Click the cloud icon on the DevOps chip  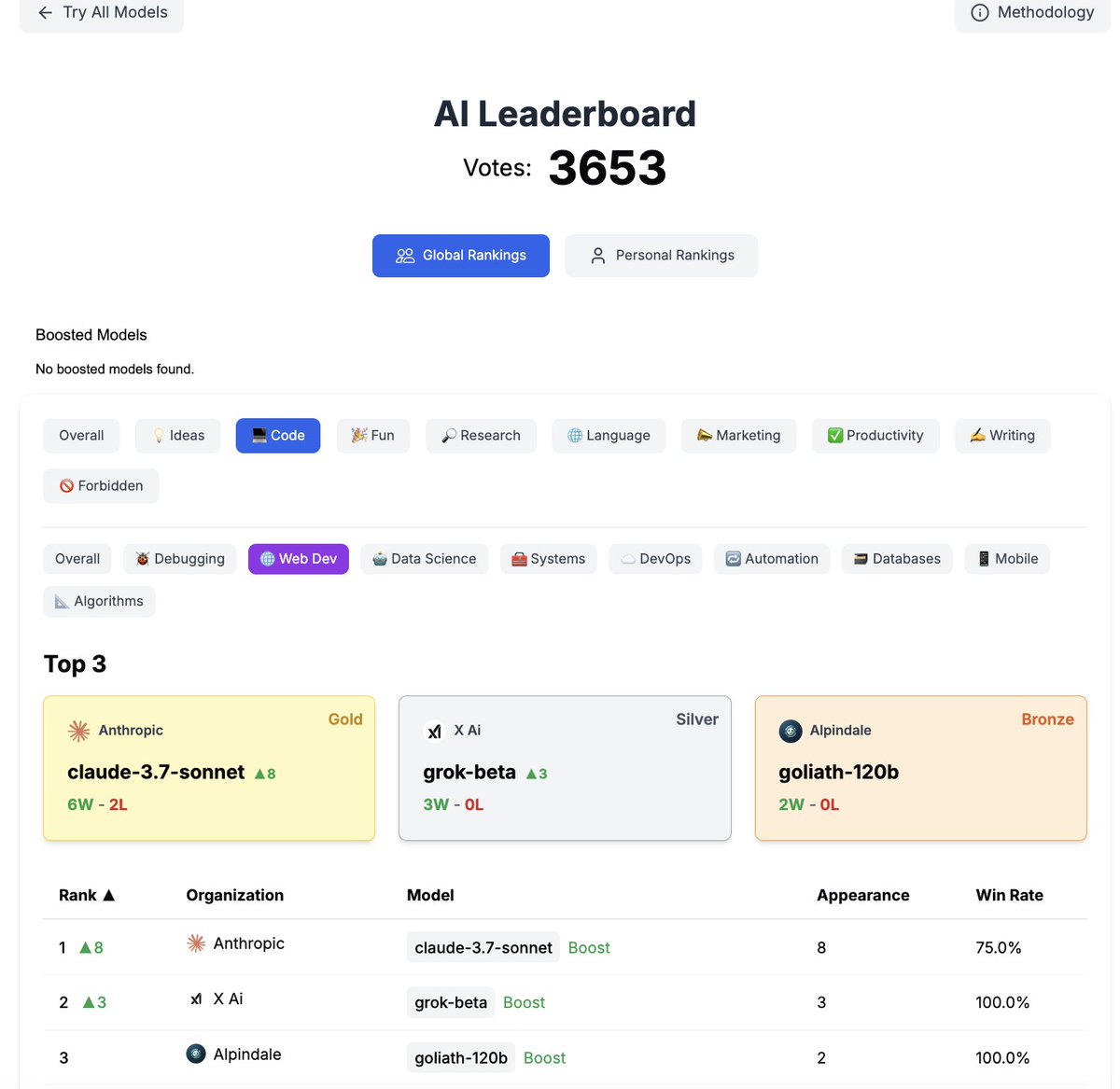[629, 559]
